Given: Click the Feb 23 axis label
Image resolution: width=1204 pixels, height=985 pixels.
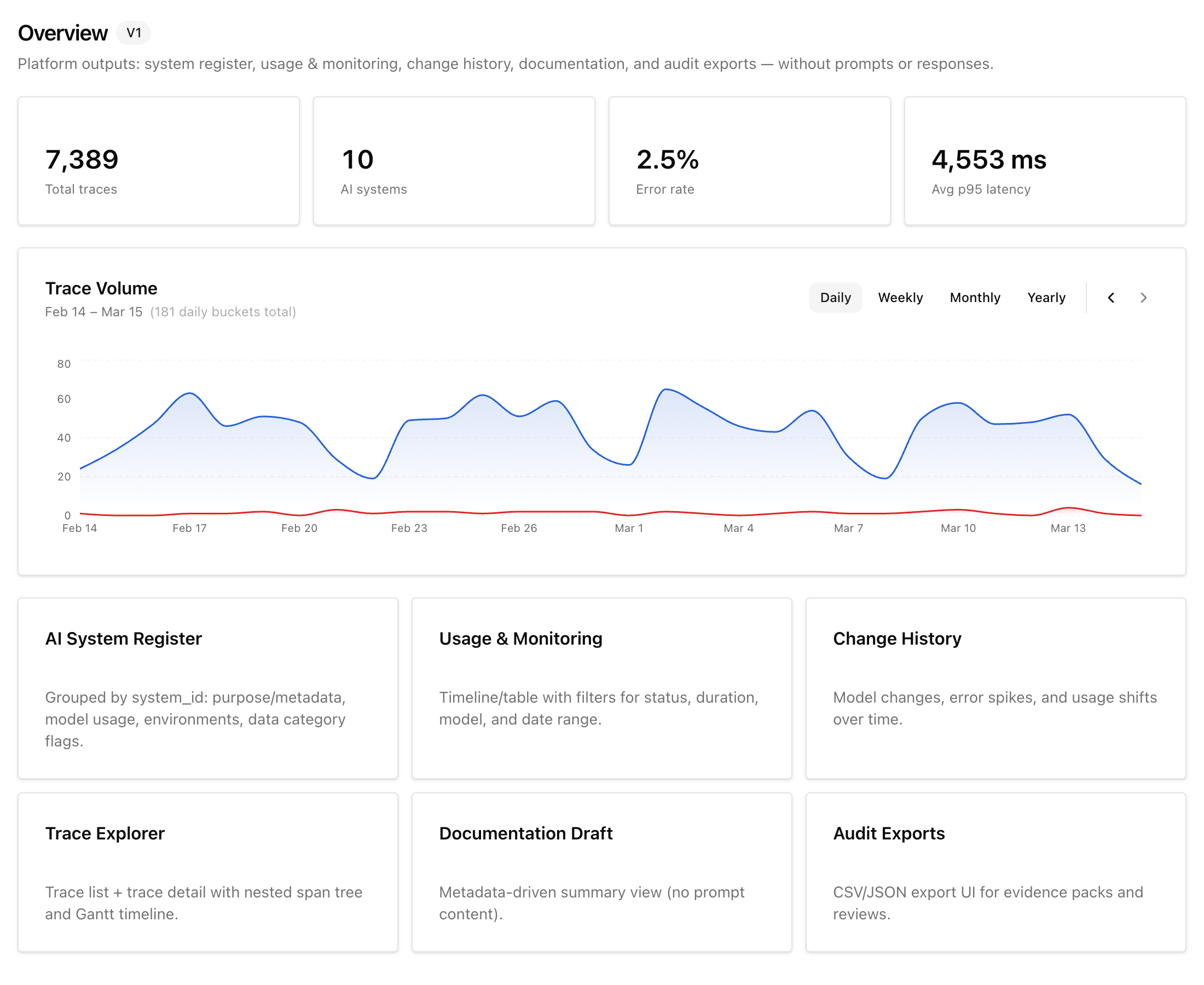Looking at the screenshot, I should 409,528.
